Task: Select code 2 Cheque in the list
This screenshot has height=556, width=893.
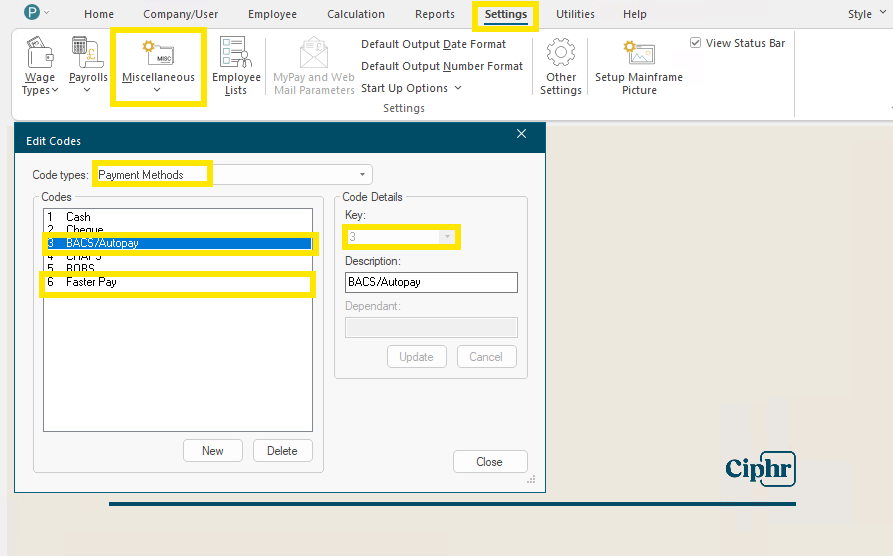Action: pyautogui.click(x=178, y=230)
